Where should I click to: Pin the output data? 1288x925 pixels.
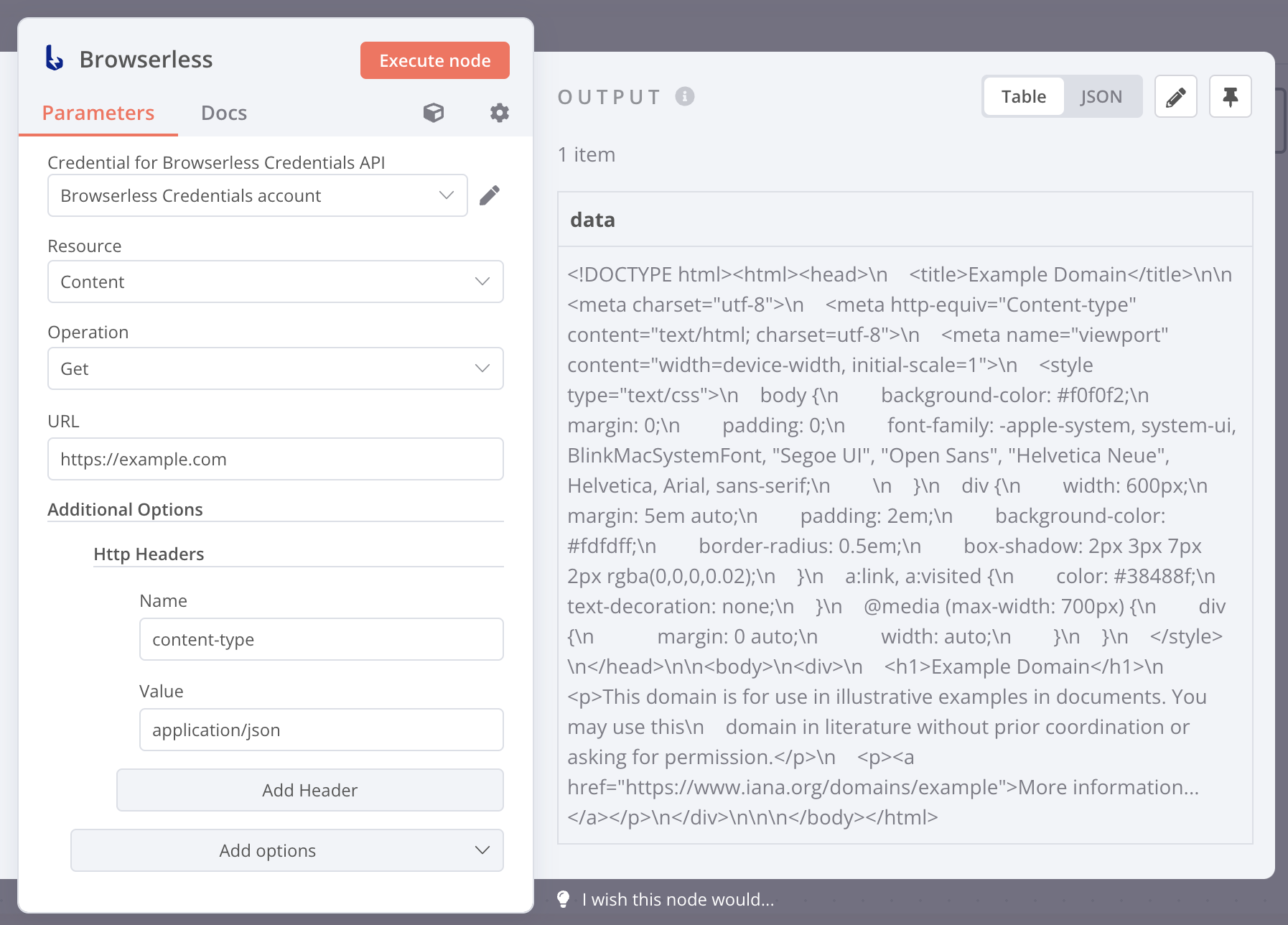point(1231,96)
